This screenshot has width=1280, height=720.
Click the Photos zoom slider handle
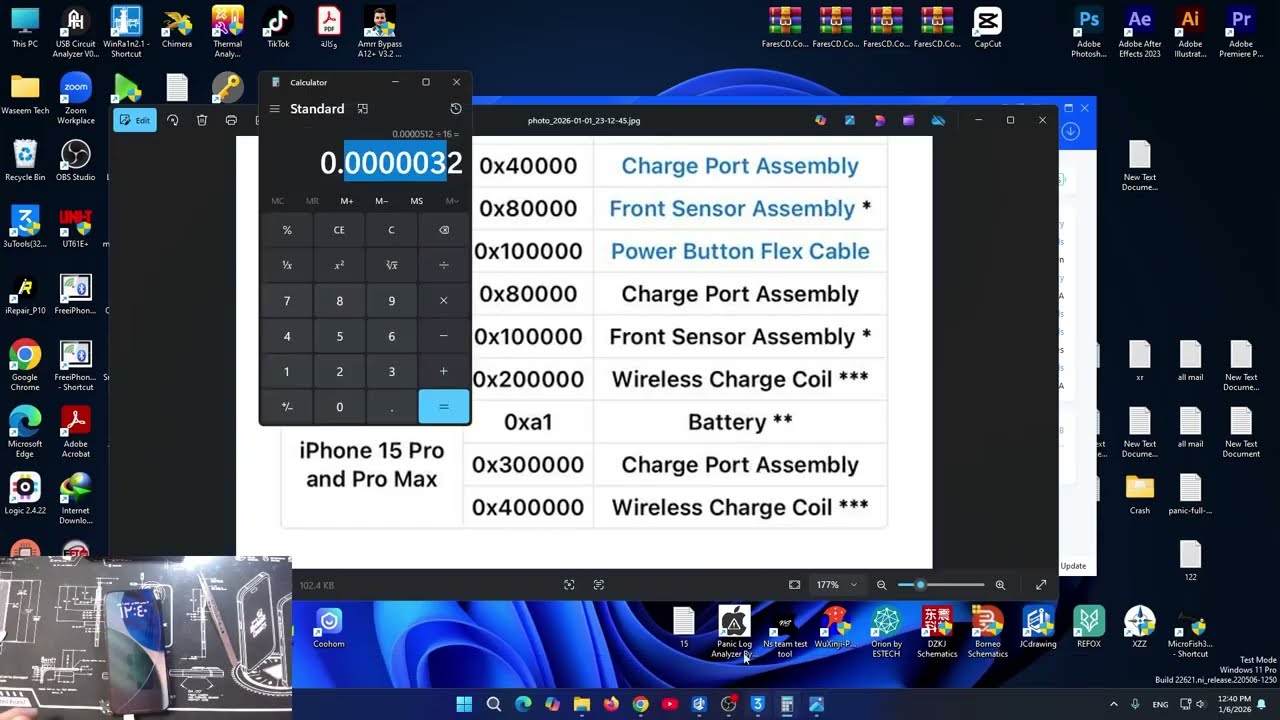pyautogui.click(x=920, y=585)
